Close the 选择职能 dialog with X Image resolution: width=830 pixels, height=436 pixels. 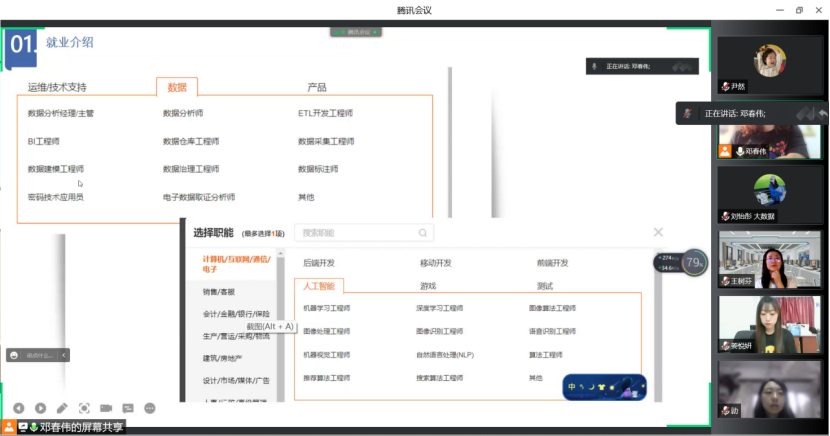(658, 232)
